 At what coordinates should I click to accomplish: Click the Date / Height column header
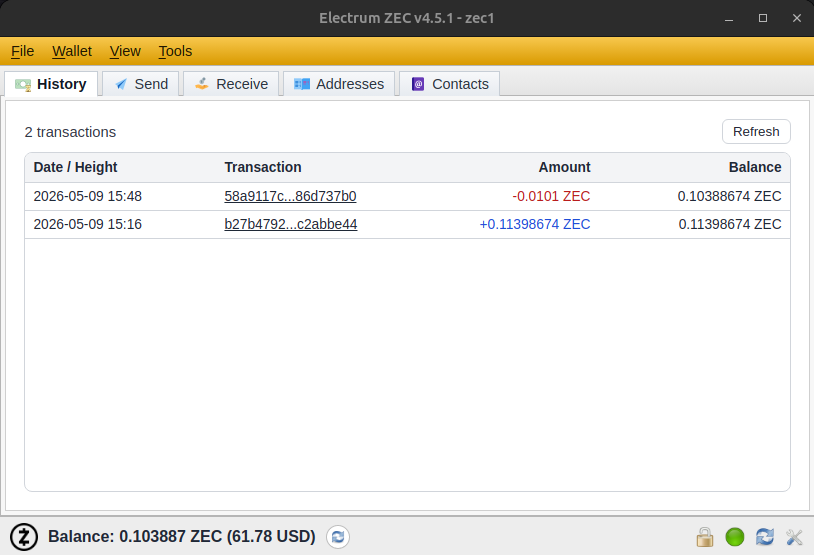[x=75, y=167]
